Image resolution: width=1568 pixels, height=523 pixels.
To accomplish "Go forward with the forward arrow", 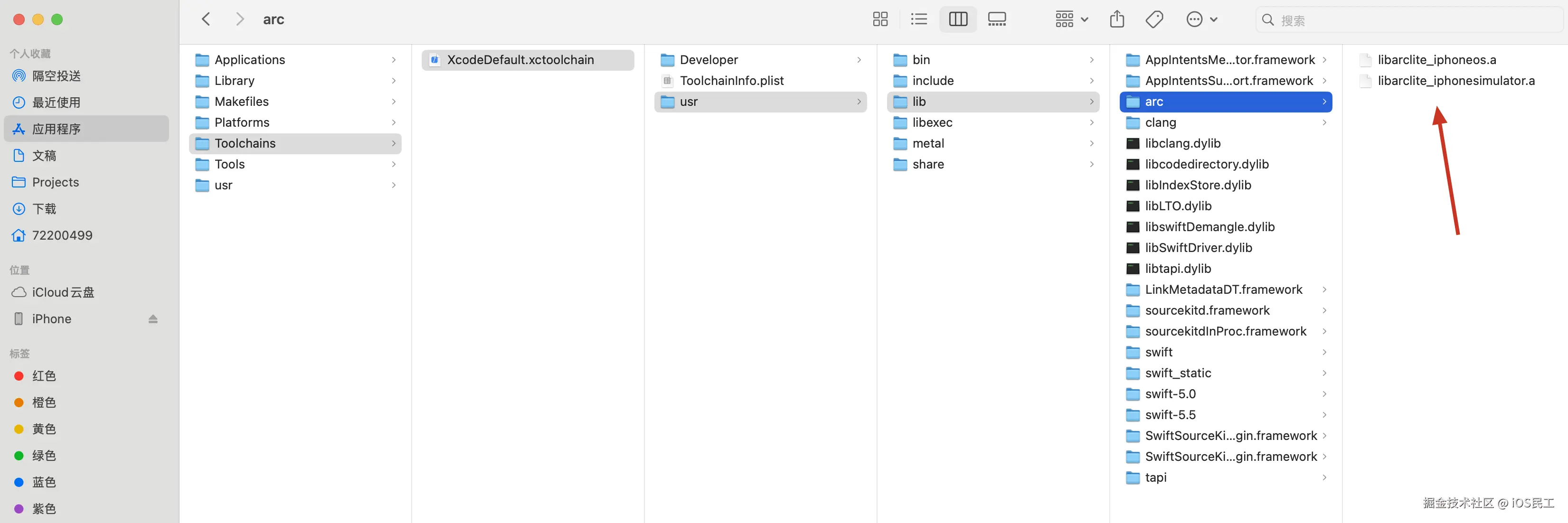I will coord(239,19).
